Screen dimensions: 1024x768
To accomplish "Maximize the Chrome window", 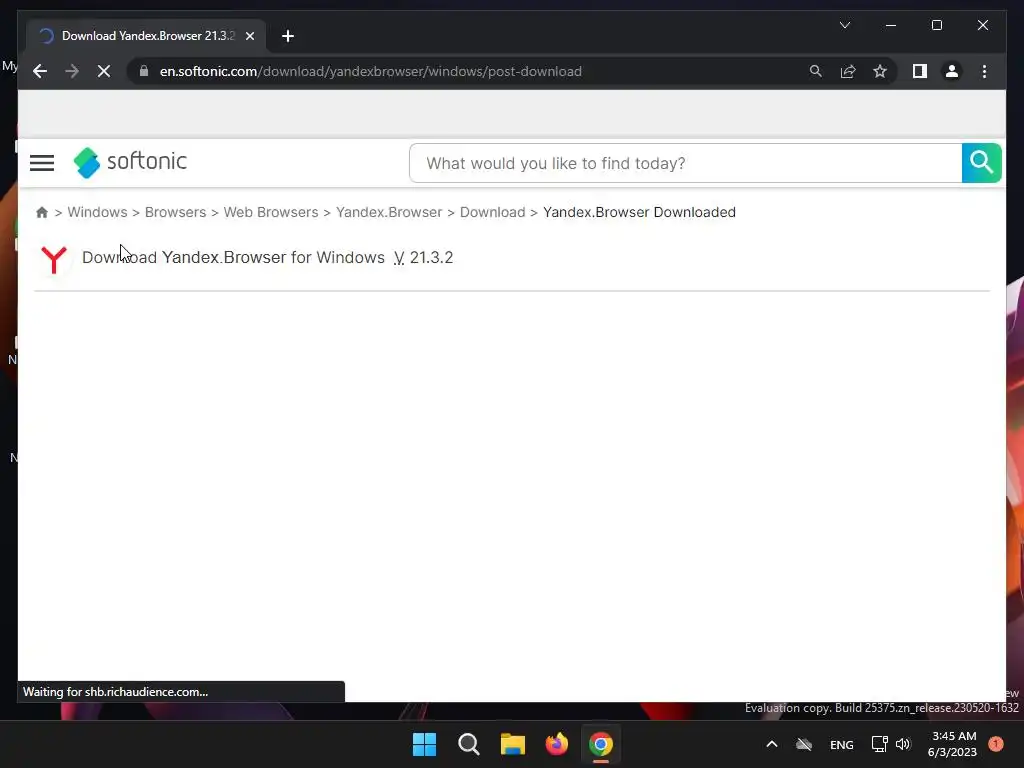I will [936, 25].
